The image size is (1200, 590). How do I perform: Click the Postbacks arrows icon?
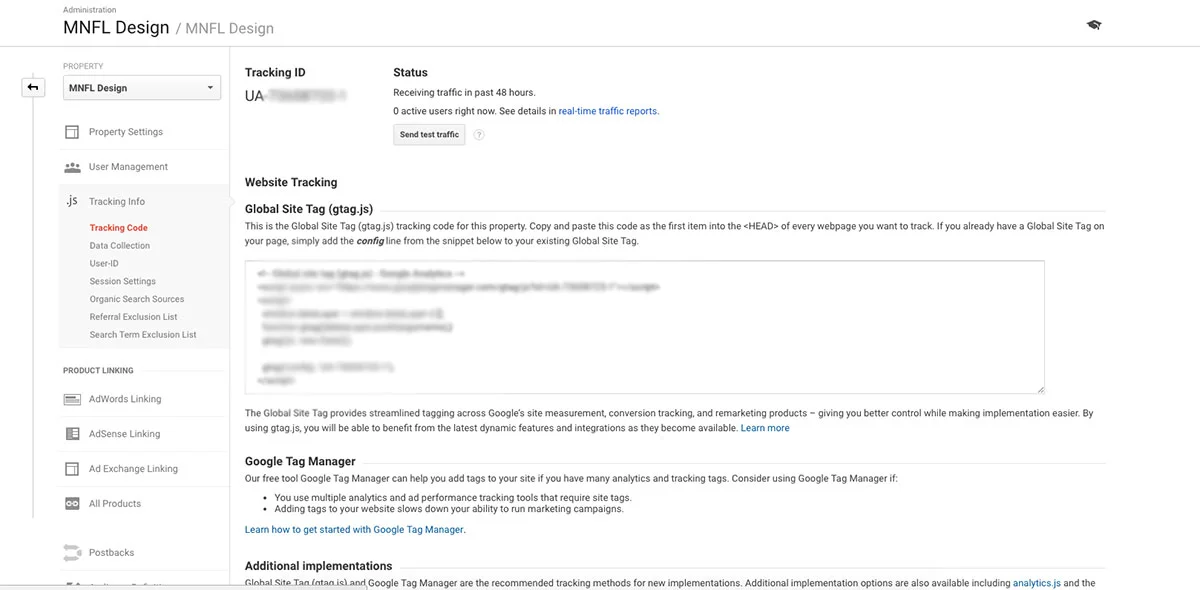(x=72, y=553)
